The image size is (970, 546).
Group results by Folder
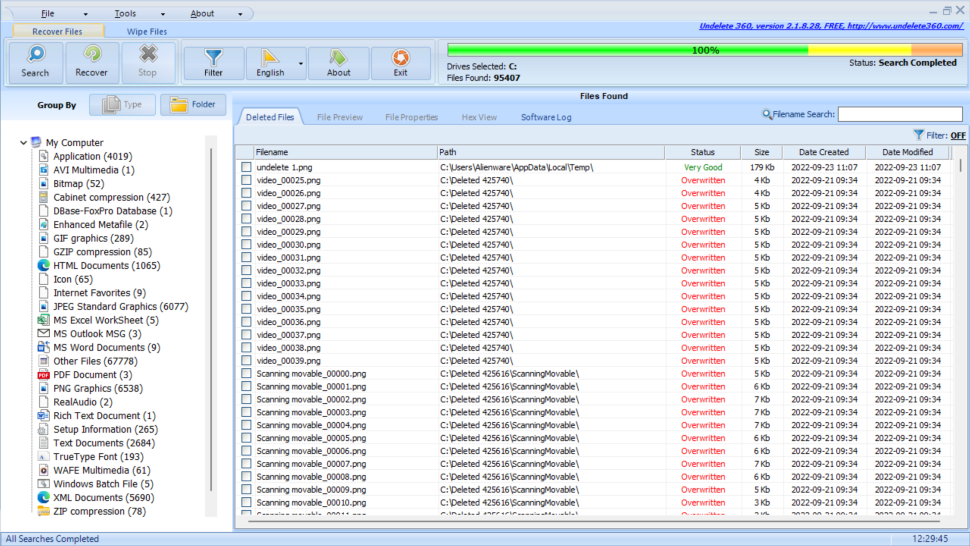coord(193,105)
